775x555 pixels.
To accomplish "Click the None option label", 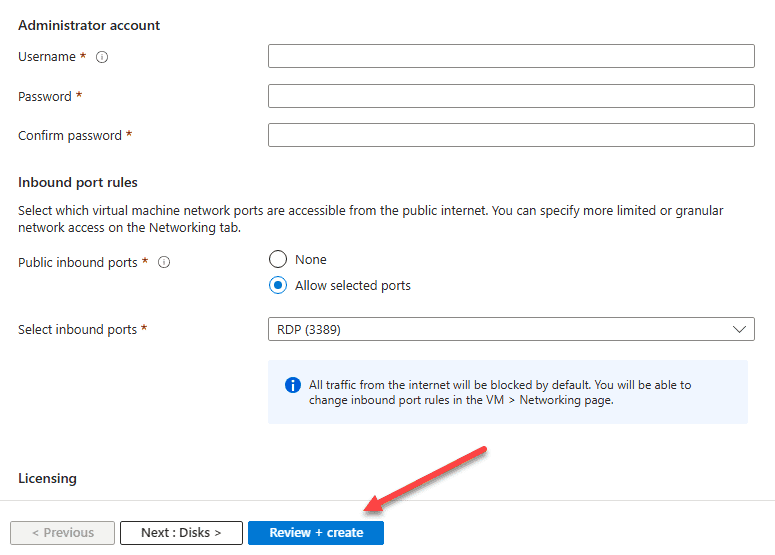I will (311, 259).
